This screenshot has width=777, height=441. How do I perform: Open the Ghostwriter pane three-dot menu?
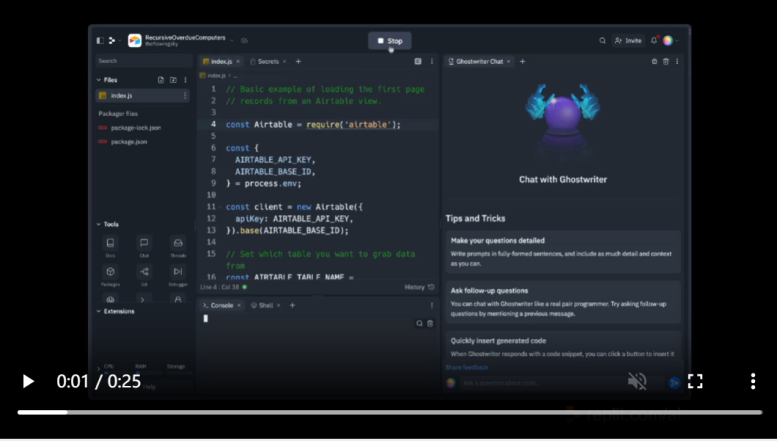pos(677,61)
